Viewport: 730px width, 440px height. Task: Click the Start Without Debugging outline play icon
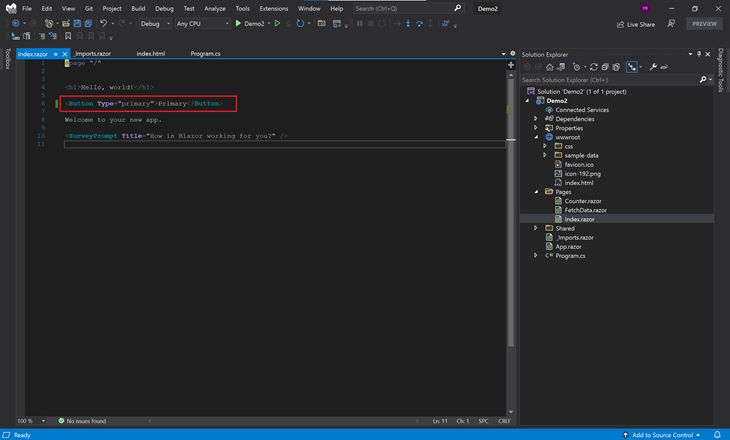pyautogui.click(x=277, y=23)
